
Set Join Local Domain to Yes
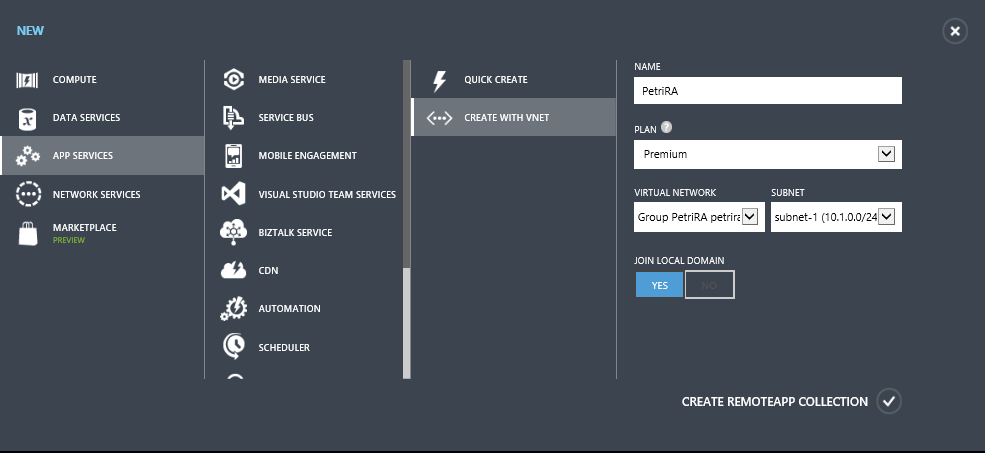[659, 285]
